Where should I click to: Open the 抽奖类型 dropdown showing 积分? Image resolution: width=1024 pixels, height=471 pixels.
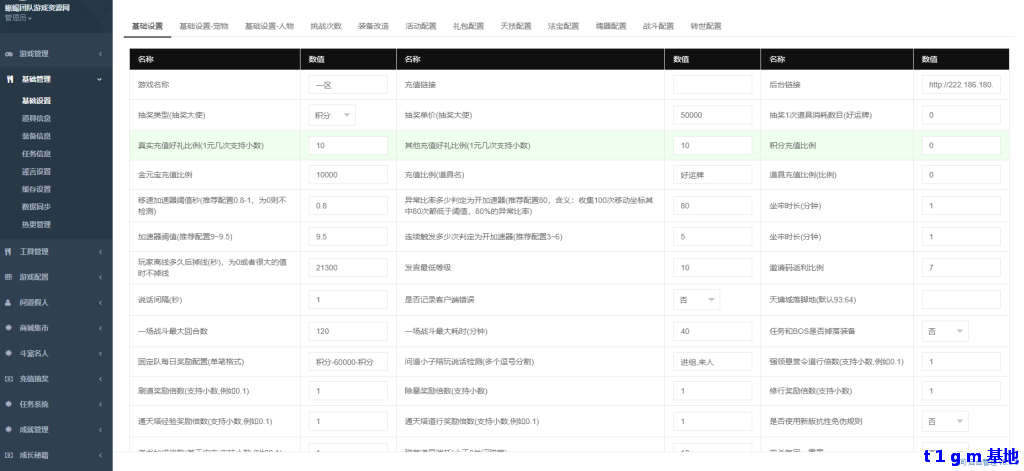point(332,115)
